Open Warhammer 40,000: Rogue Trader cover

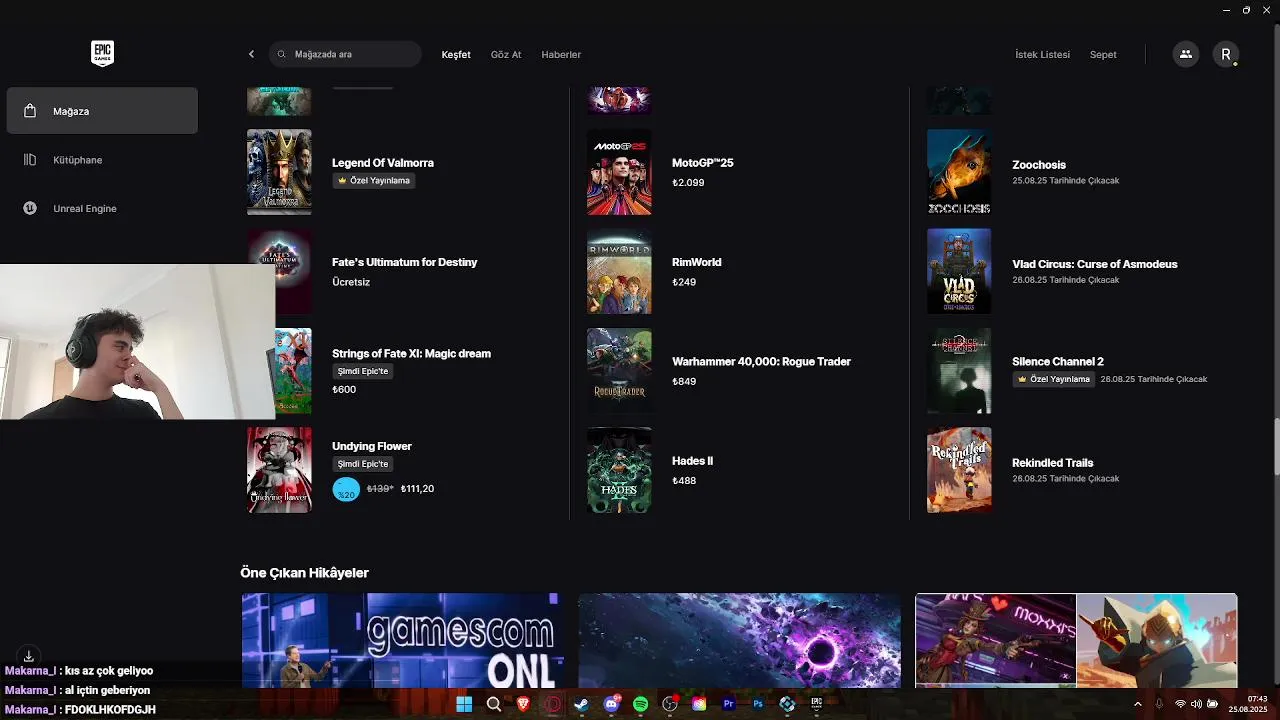pyautogui.click(x=619, y=371)
